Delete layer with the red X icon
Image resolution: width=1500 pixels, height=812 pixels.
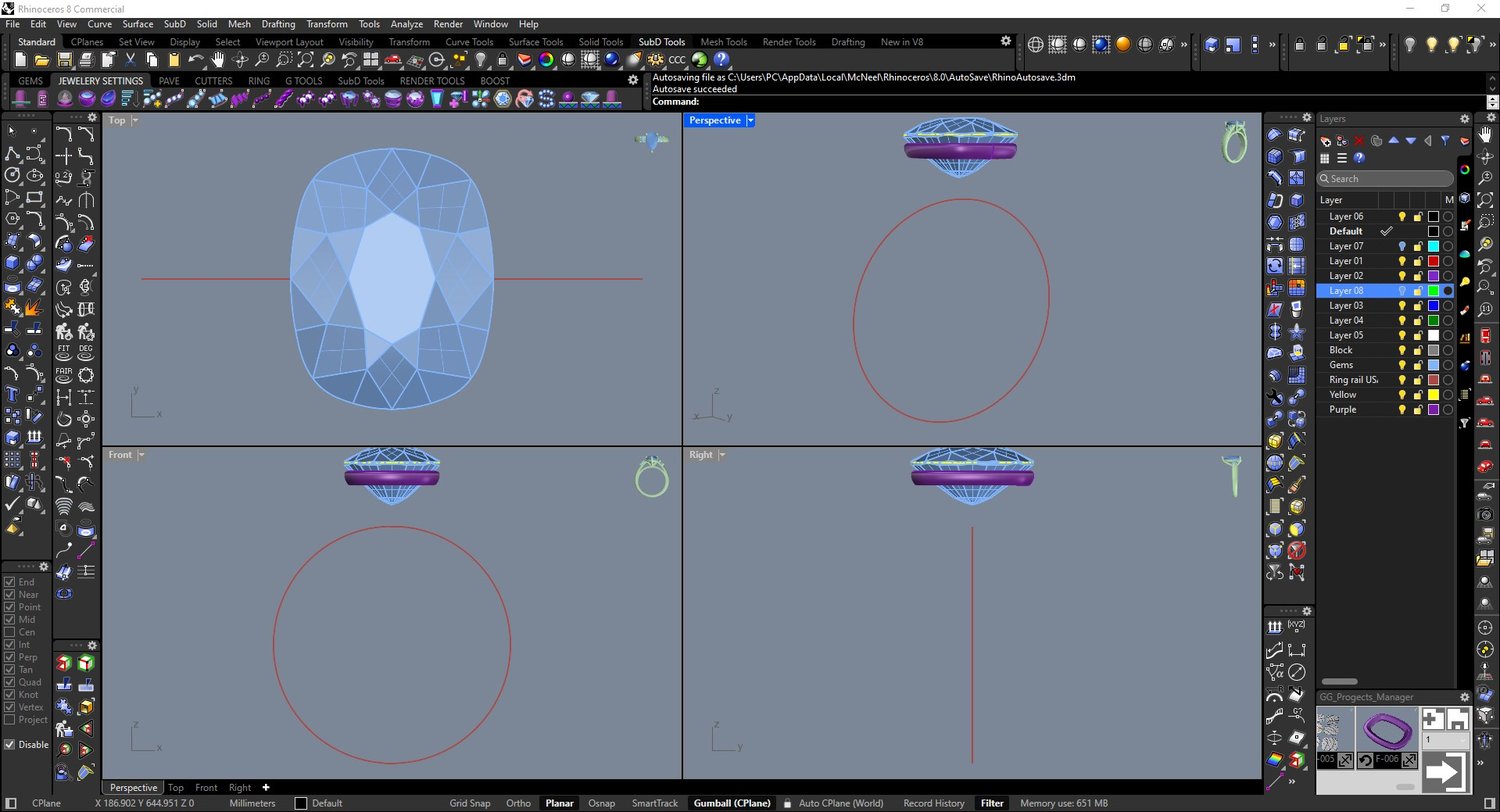coord(1360,141)
